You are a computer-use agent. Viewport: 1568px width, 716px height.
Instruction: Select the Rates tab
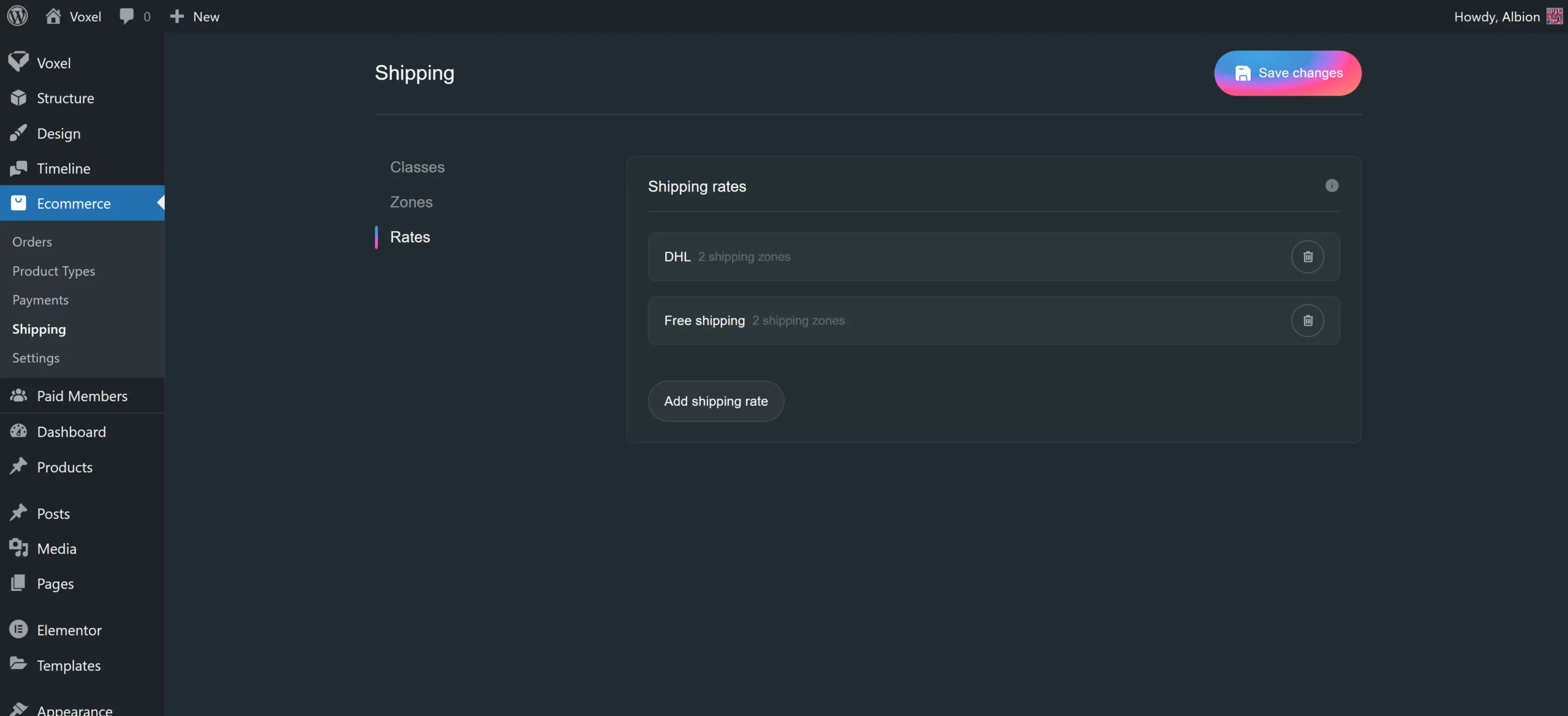(x=410, y=237)
